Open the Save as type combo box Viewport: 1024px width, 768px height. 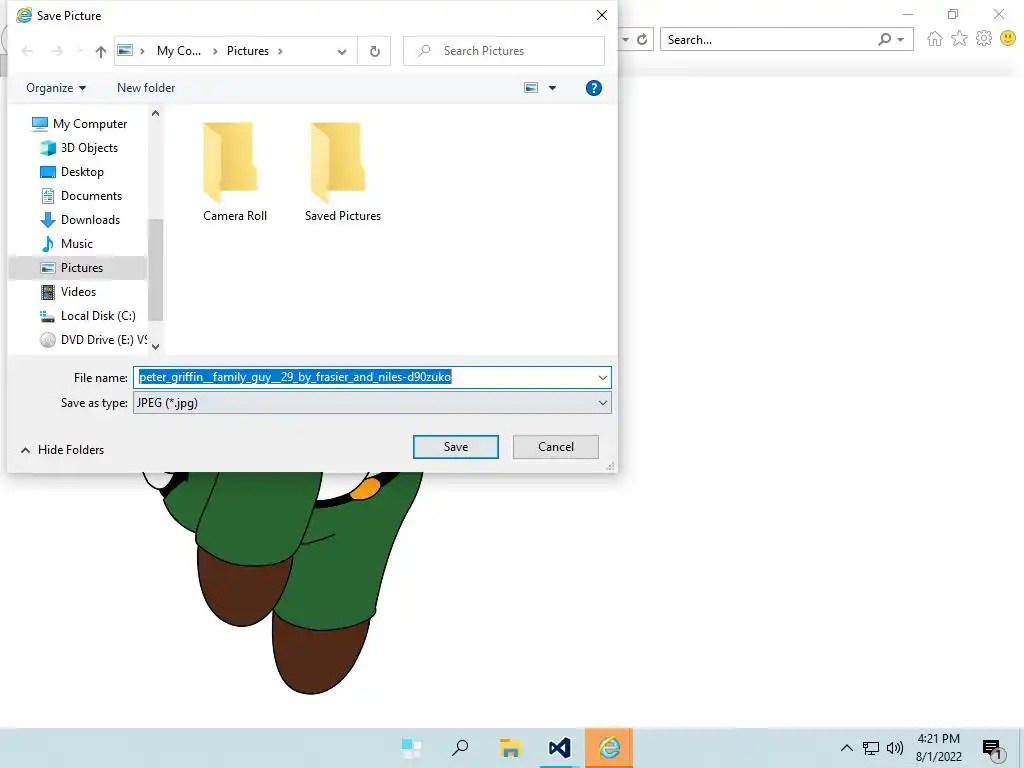coord(372,403)
